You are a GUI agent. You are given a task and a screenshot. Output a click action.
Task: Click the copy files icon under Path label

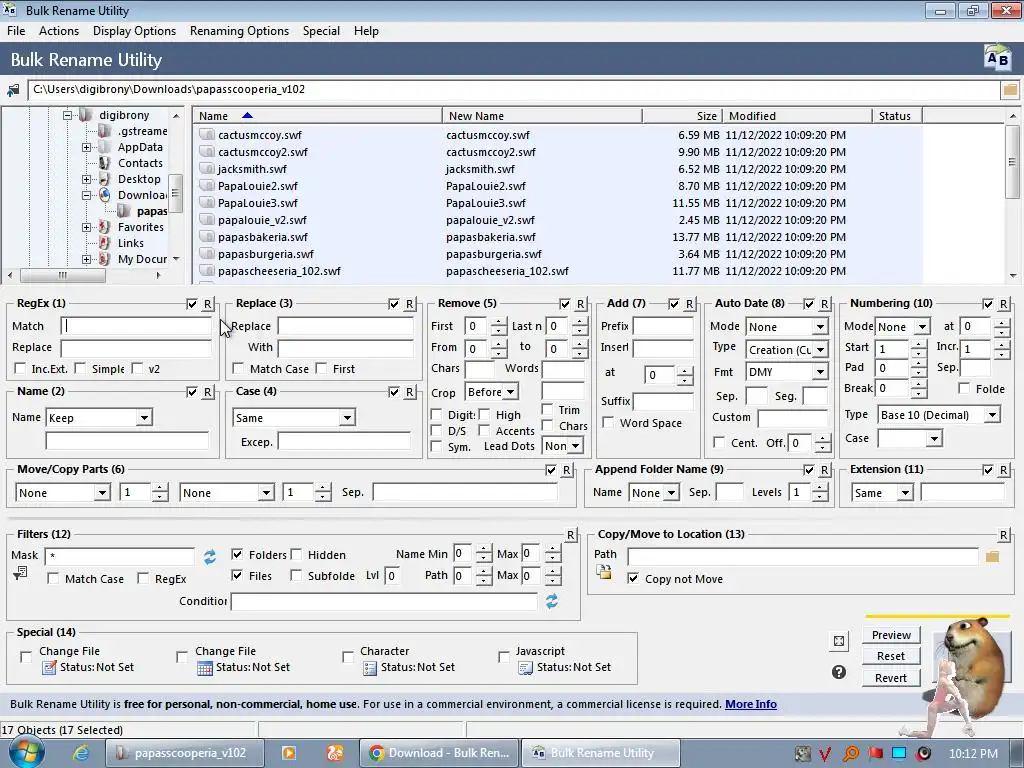[603, 572]
